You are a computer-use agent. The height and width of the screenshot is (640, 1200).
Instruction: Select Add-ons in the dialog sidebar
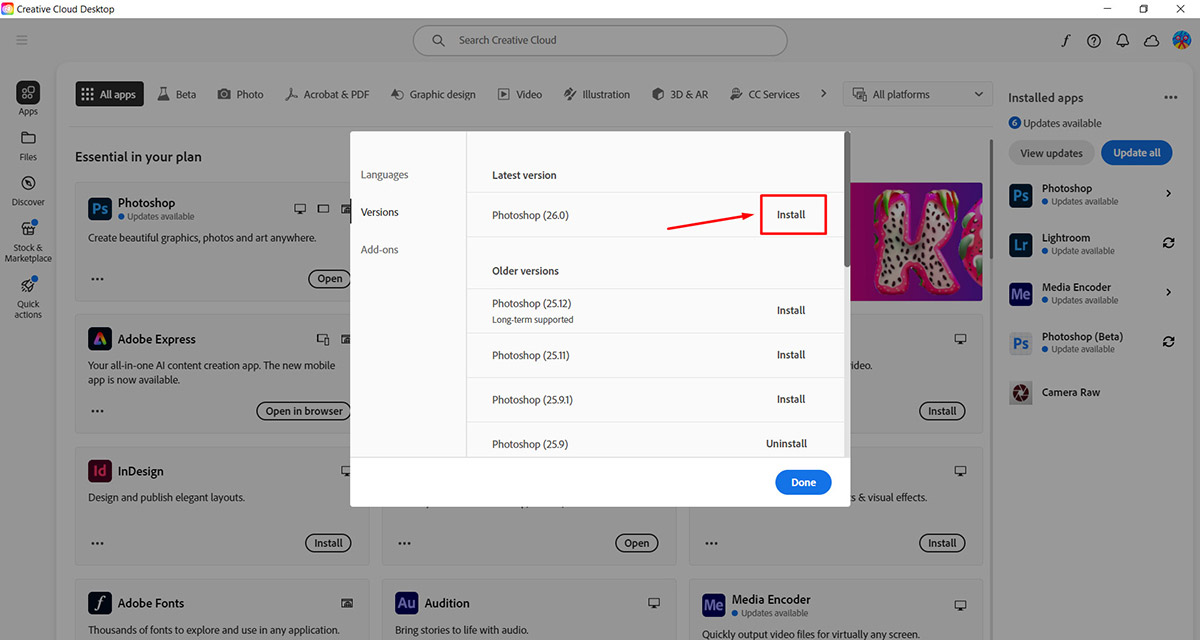[380, 250]
